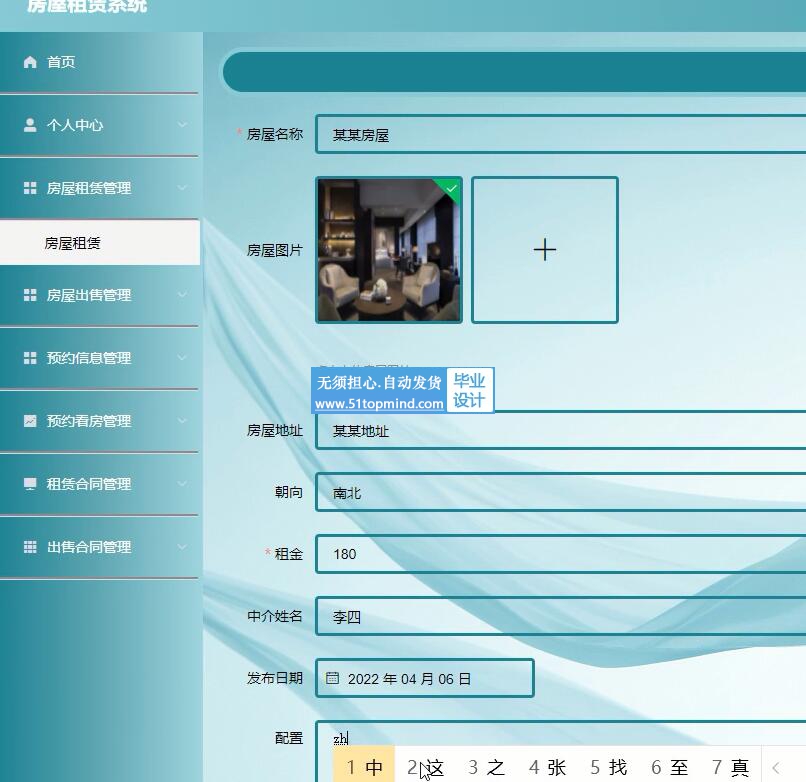Open the 出售合同管理 menu

(99, 547)
